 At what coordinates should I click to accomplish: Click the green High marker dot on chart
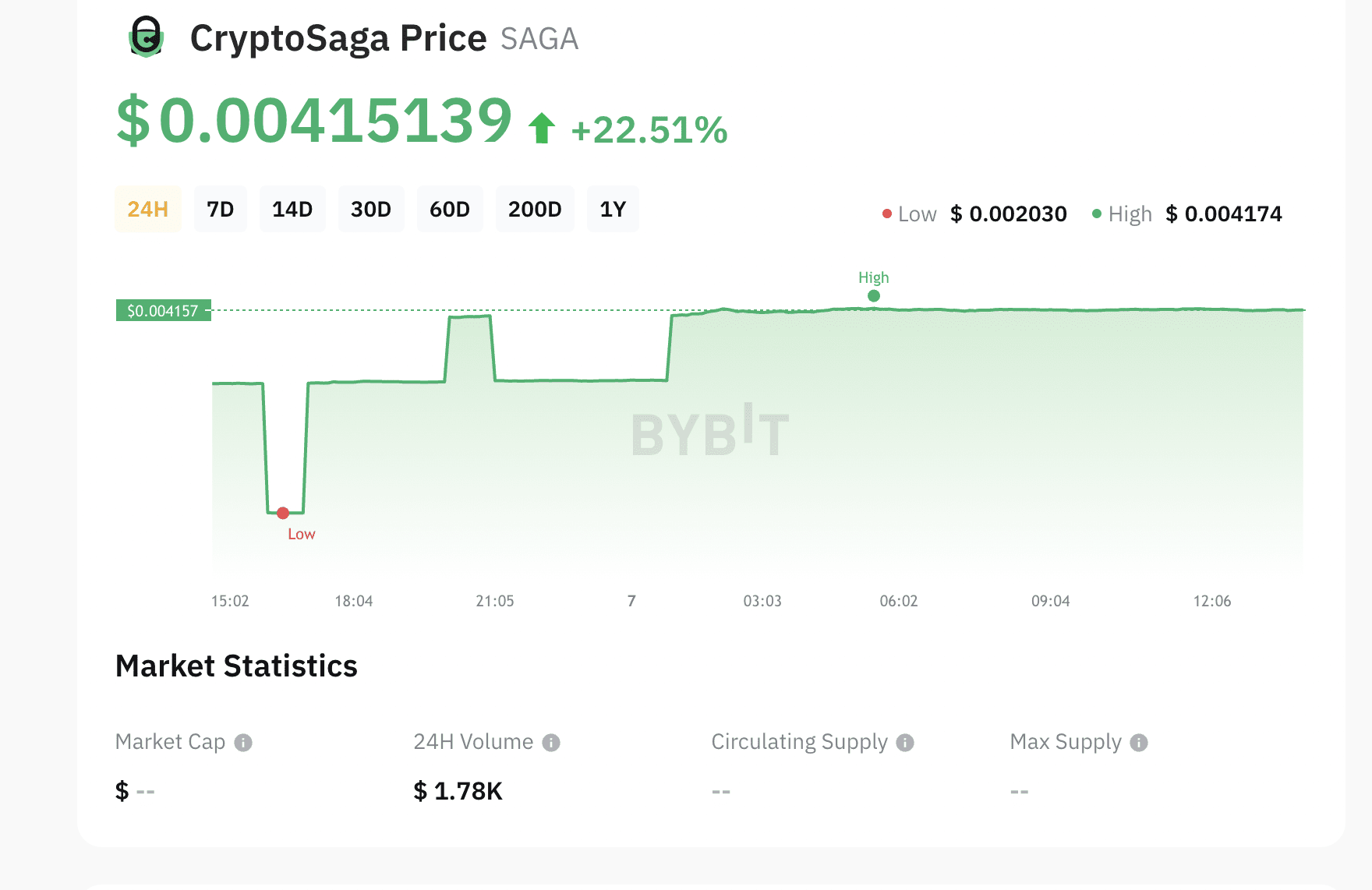coord(874,296)
